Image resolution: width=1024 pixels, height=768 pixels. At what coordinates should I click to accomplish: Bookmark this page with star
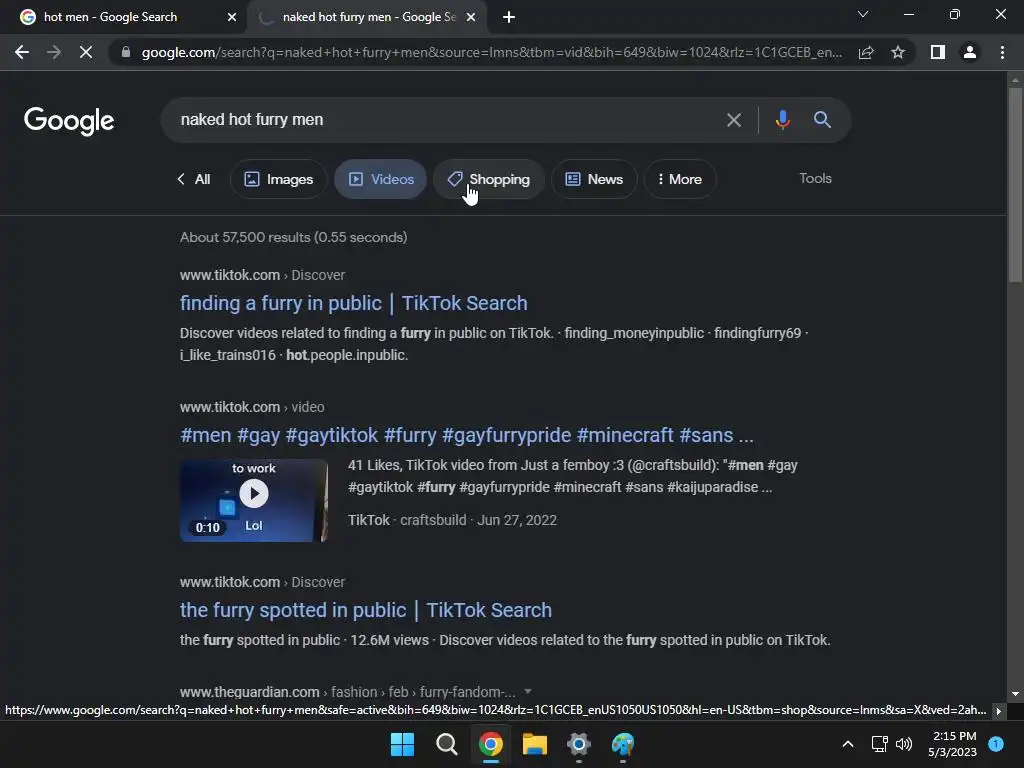coord(898,52)
